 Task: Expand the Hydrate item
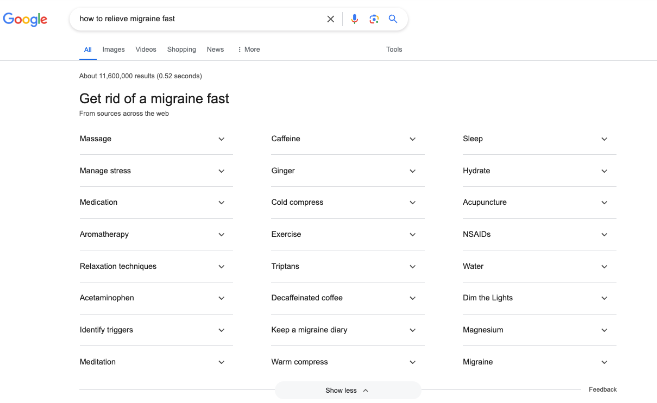pyautogui.click(x=539, y=170)
